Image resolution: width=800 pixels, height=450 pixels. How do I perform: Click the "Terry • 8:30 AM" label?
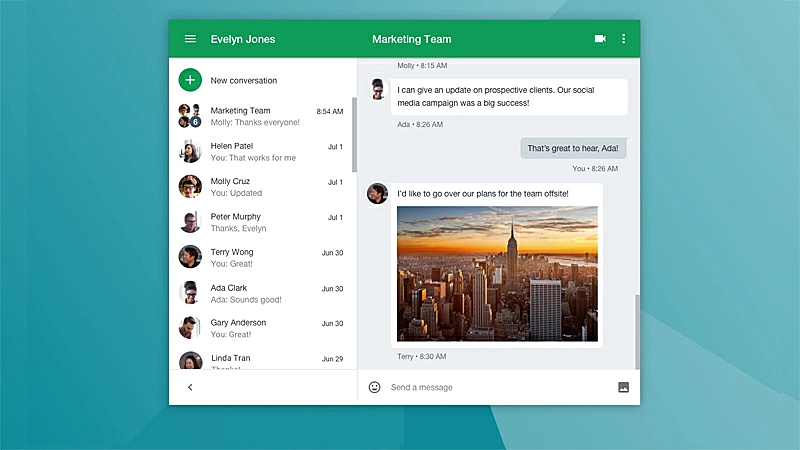click(421, 357)
